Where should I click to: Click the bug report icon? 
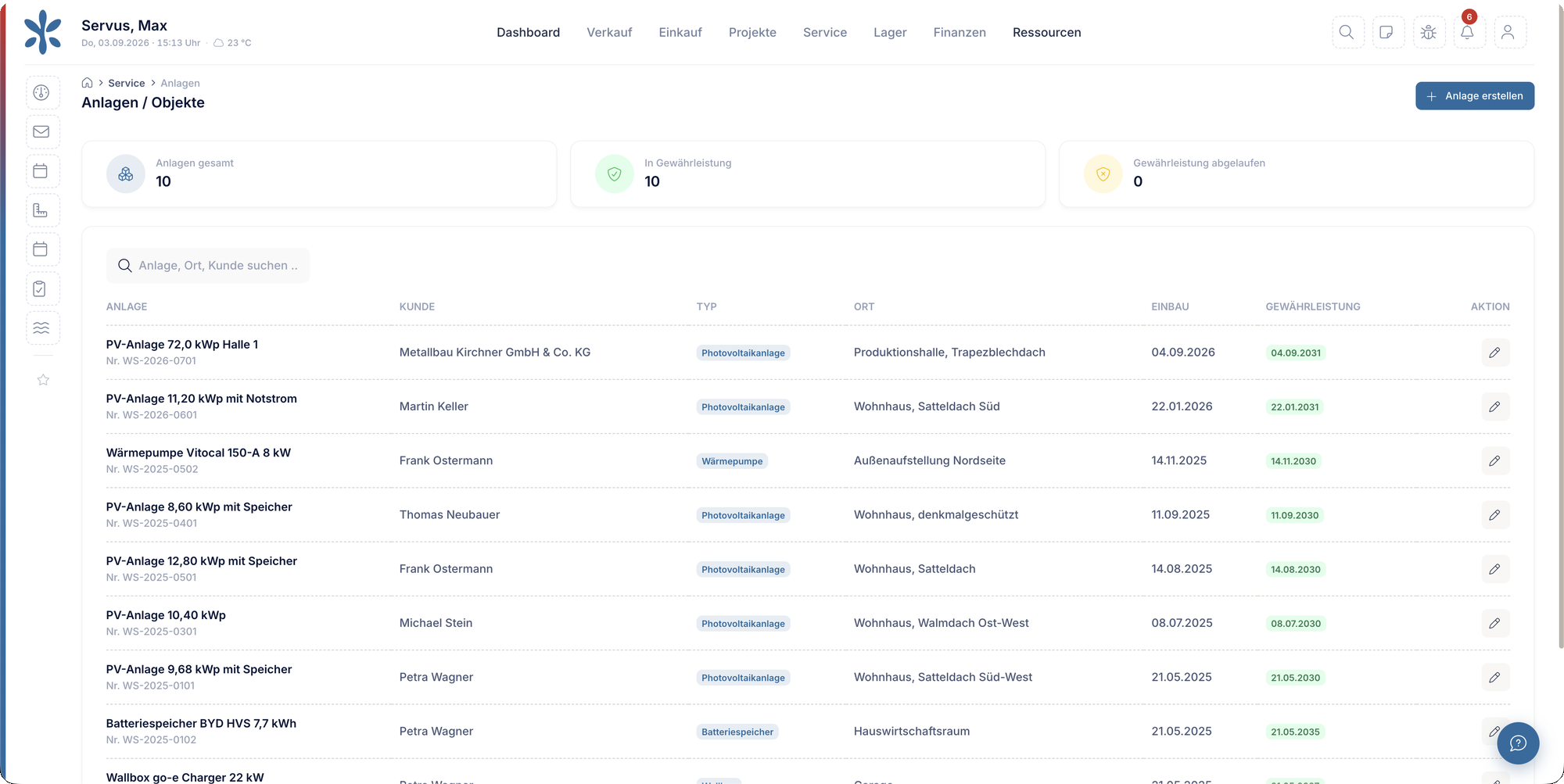(x=1428, y=32)
